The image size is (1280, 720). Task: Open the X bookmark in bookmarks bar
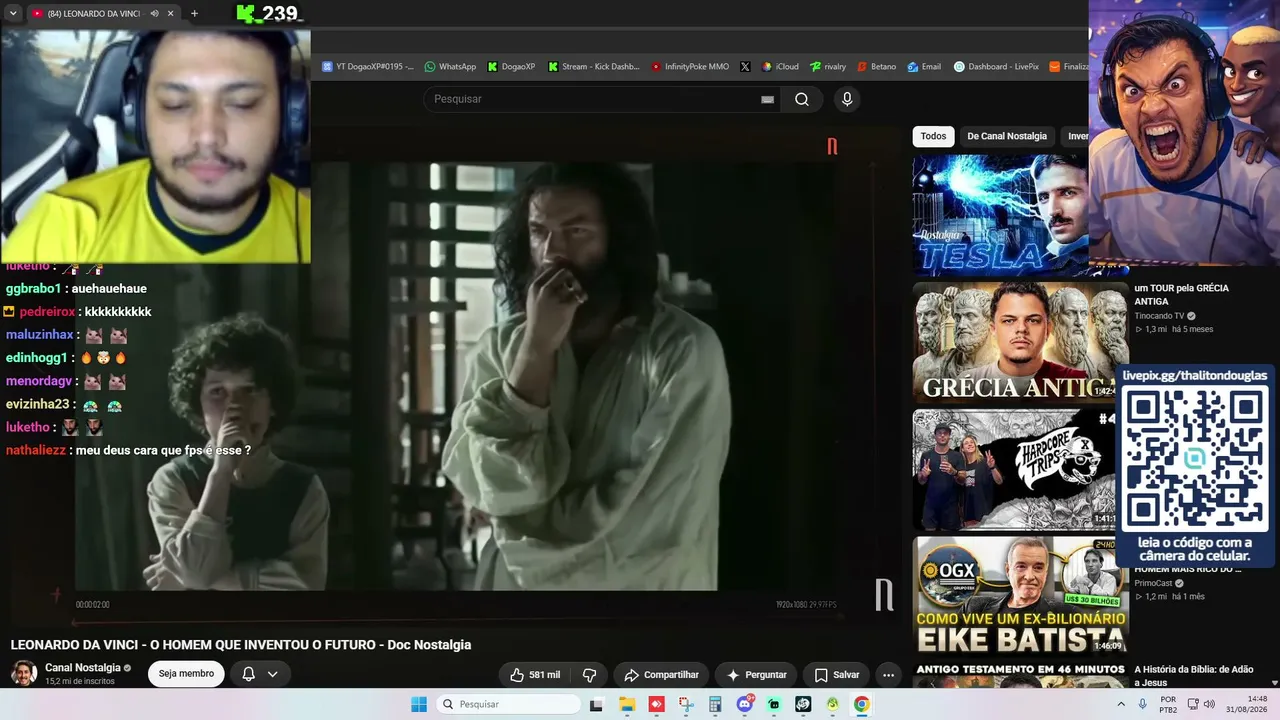(745, 67)
